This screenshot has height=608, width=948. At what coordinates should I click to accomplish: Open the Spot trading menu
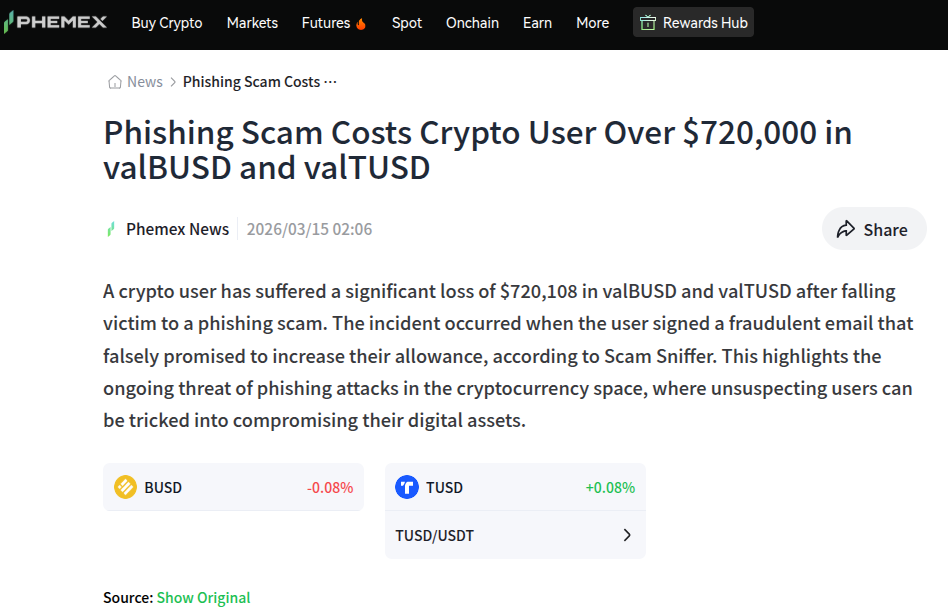407,23
